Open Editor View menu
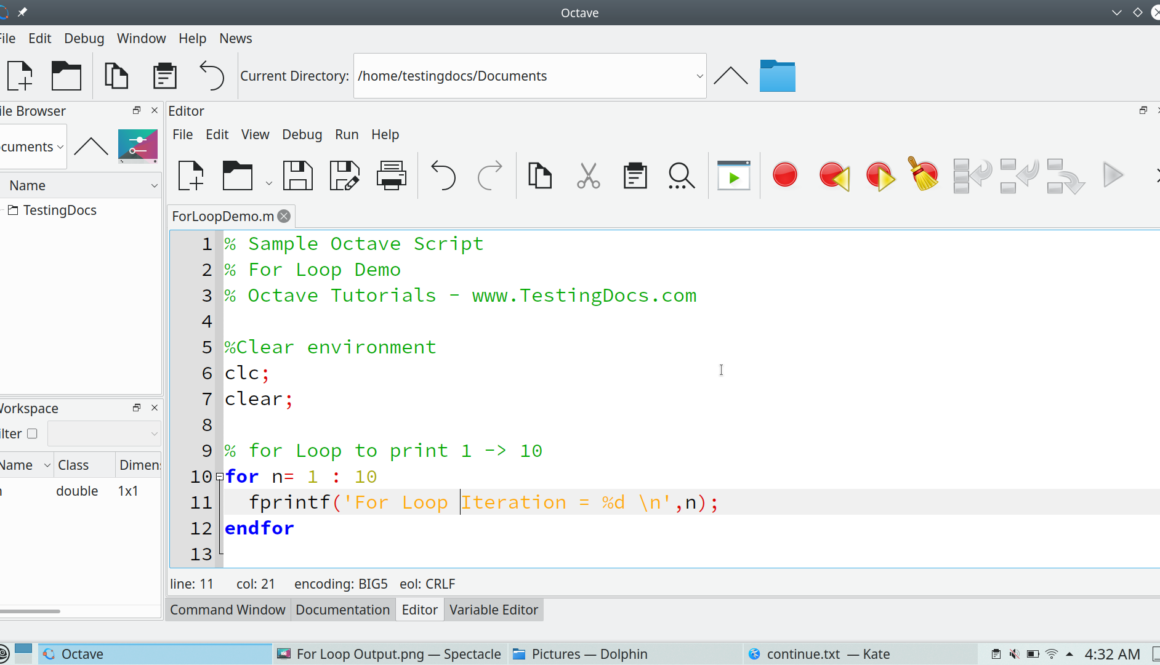 [x=255, y=135]
